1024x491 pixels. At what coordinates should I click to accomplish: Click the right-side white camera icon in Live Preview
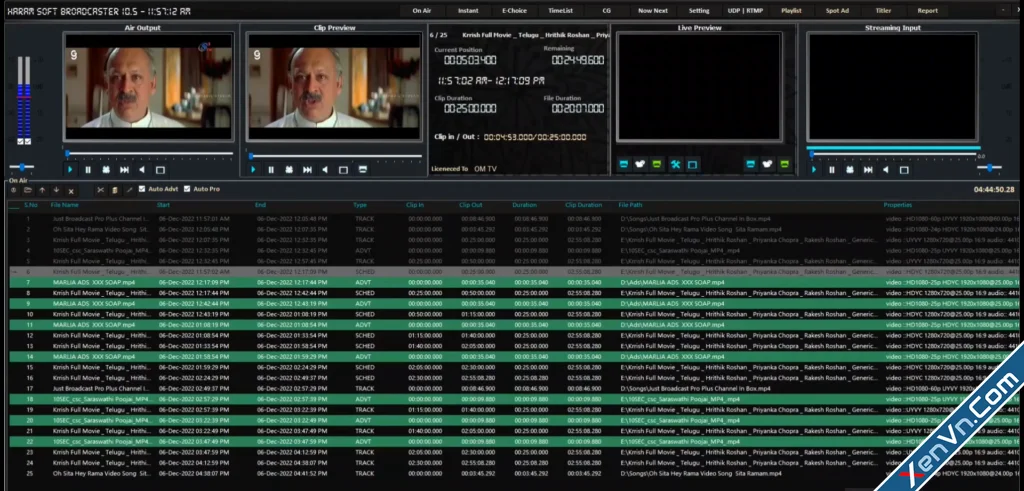[767, 165]
